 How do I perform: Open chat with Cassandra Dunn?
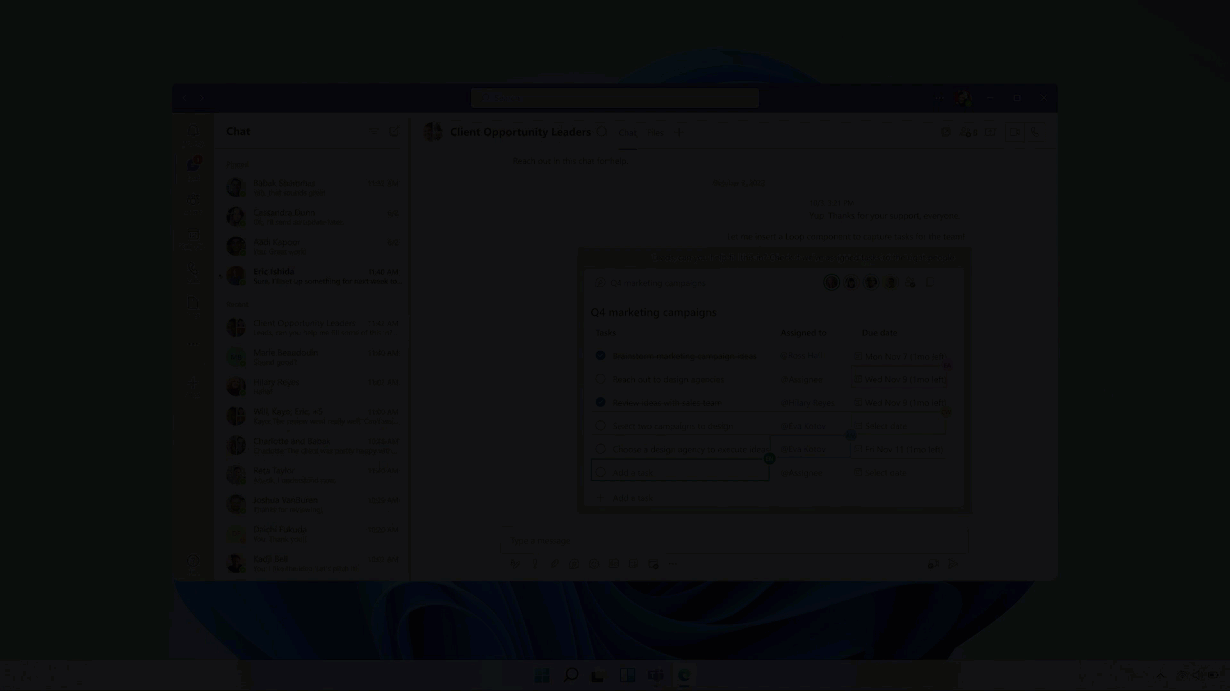click(x=313, y=217)
